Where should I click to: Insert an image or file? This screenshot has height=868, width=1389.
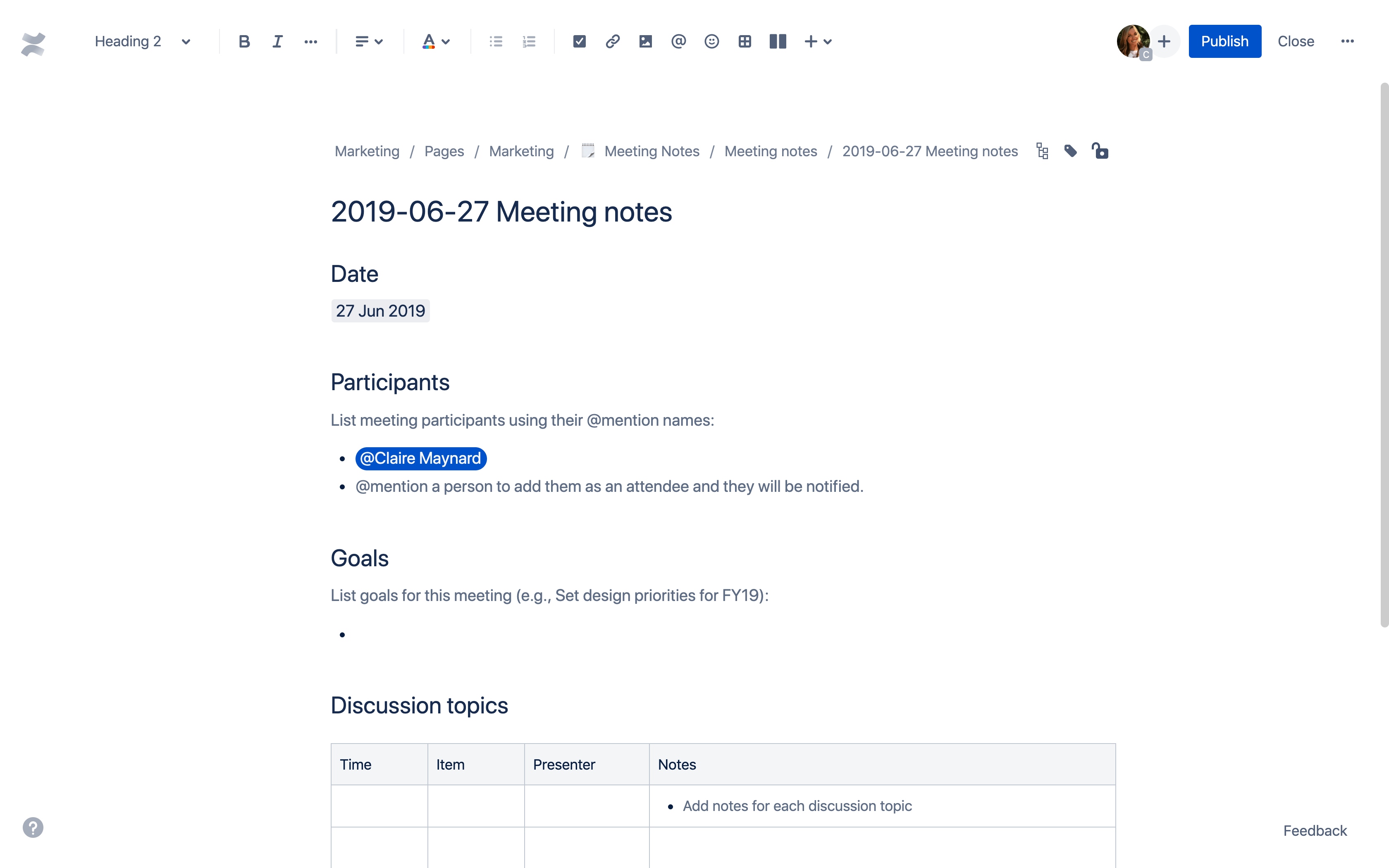click(645, 41)
